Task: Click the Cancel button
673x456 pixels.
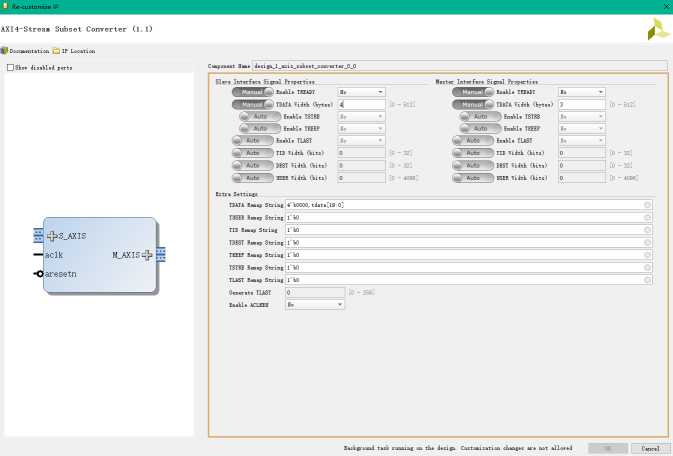Action: (x=650, y=448)
